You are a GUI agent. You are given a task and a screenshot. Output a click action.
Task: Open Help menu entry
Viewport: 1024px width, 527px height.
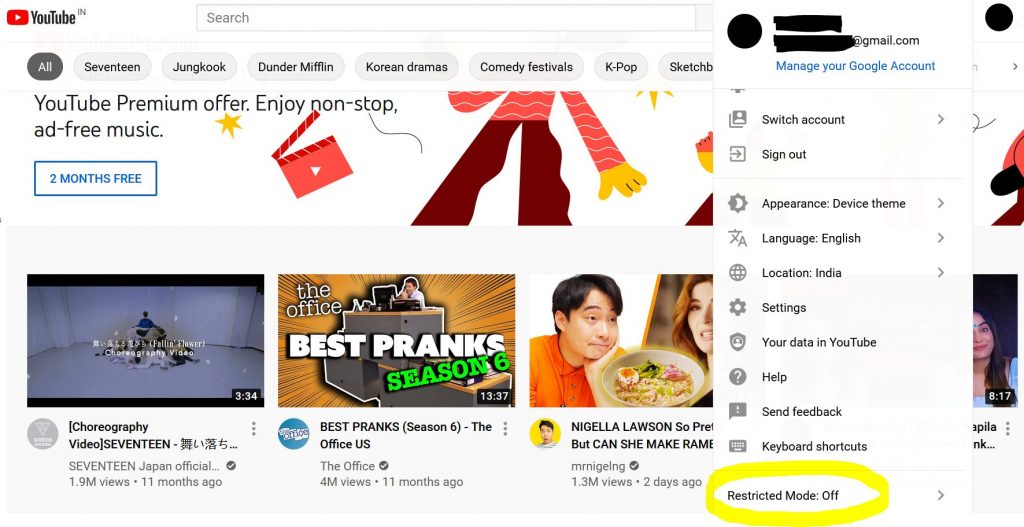tap(839, 377)
